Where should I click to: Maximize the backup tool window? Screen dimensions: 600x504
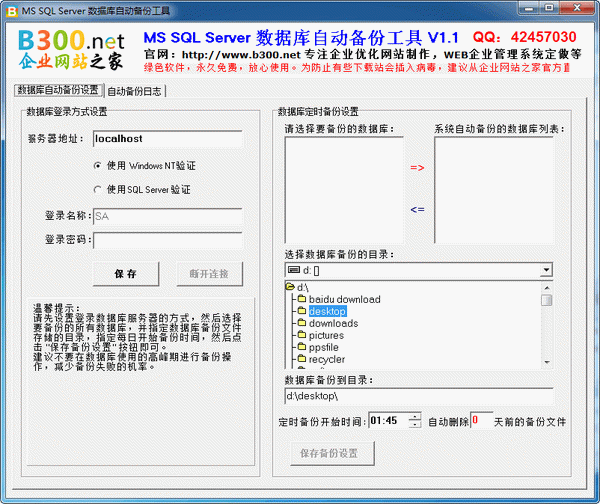549,7
